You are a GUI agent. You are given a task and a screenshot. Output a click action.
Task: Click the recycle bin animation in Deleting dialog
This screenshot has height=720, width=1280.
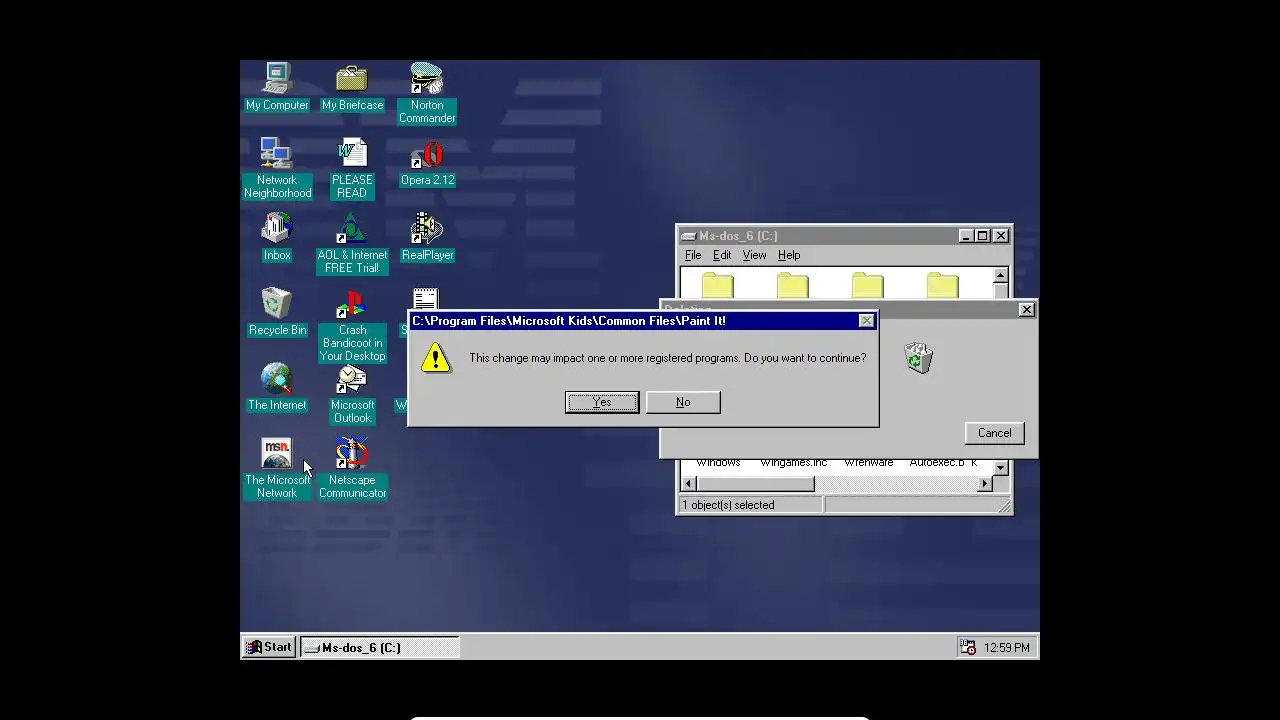(918, 358)
